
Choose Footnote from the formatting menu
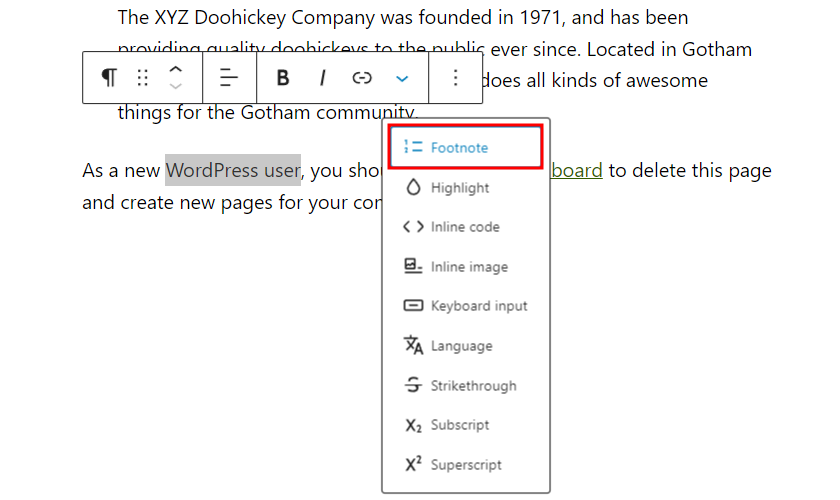(x=466, y=147)
